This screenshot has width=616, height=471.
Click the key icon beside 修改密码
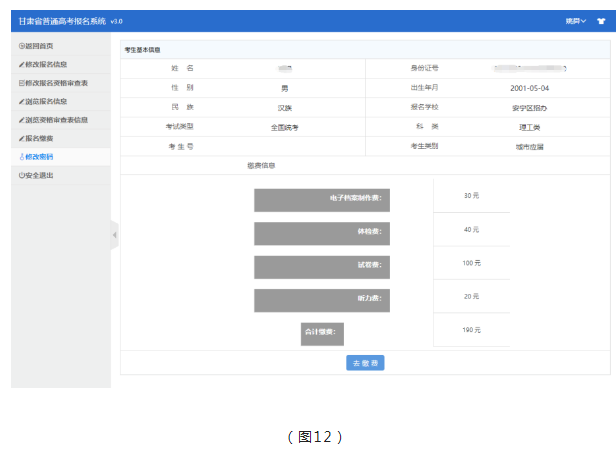(x=21, y=157)
